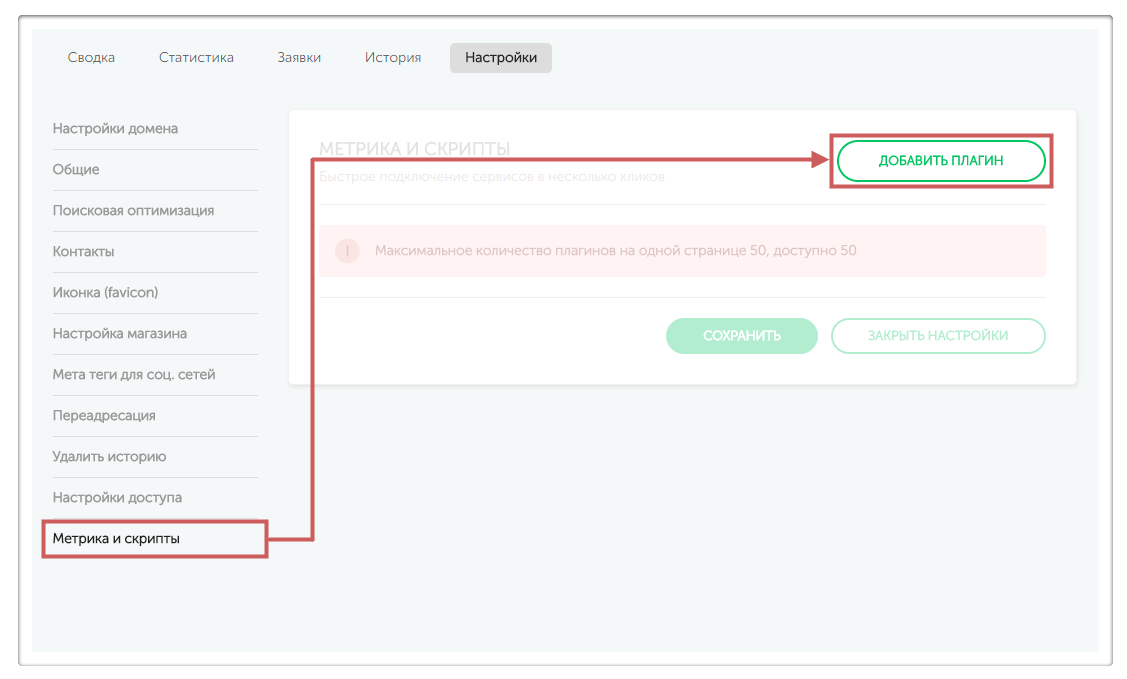Viewport: 1127px width, 679px height.
Task: Open the Сводка tab
Action: coord(91,58)
